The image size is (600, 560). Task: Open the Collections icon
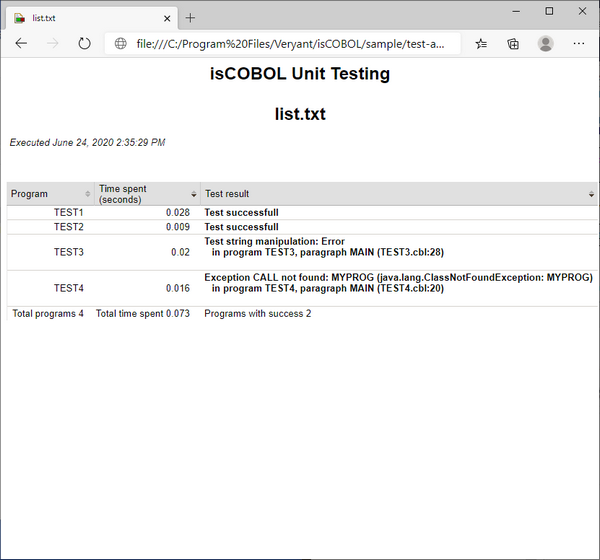[x=513, y=44]
